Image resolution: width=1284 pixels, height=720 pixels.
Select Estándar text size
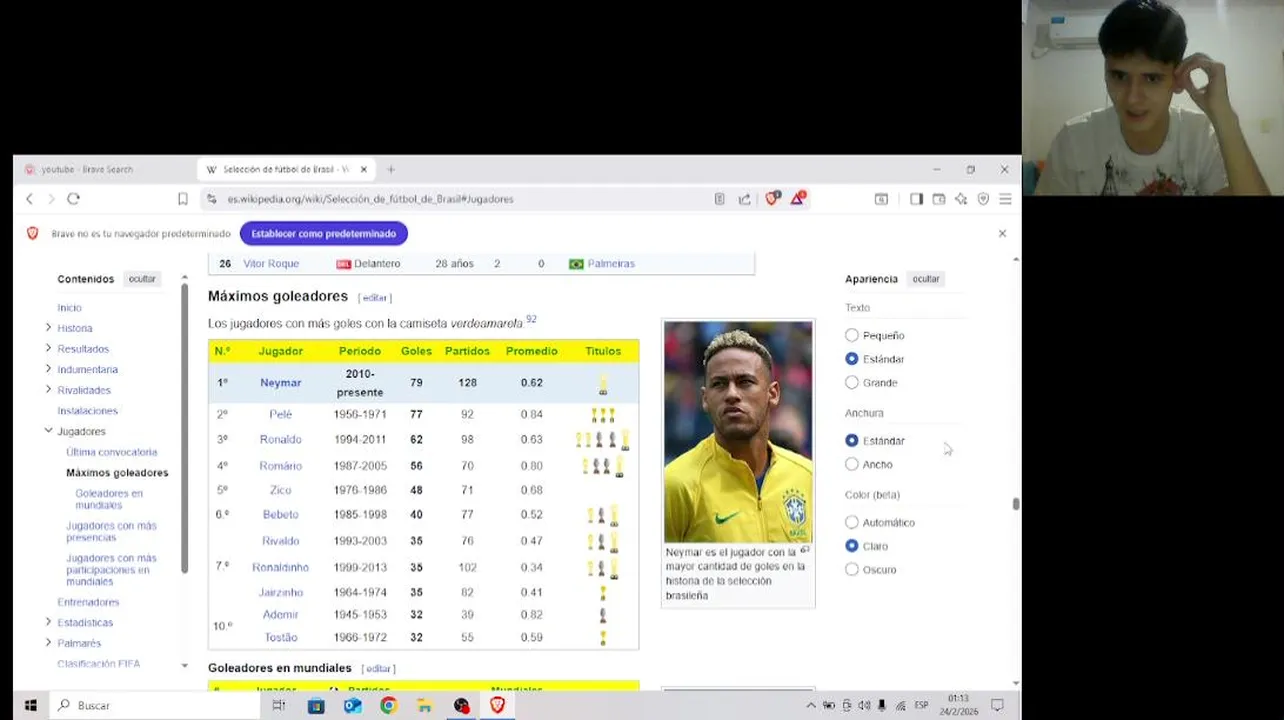coord(852,358)
